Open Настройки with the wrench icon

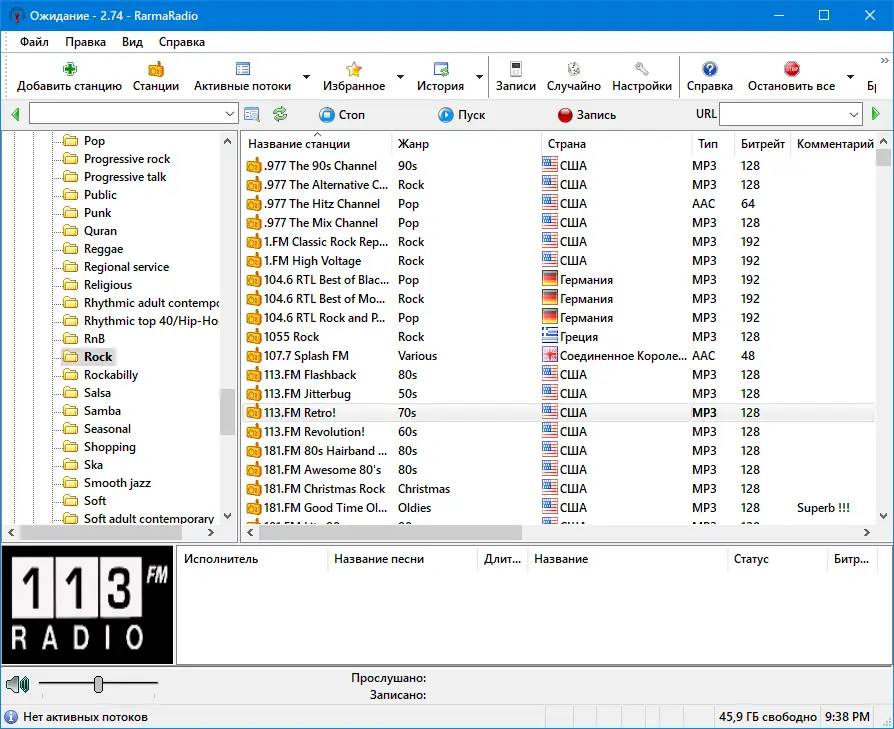coord(642,66)
